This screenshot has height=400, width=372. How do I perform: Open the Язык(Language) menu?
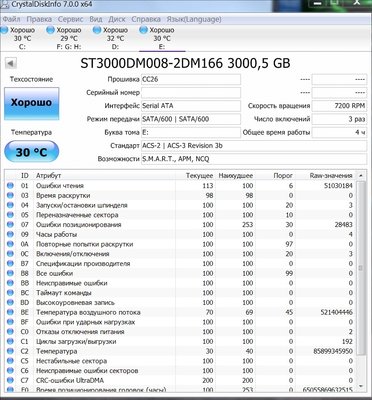click(194, 19)
